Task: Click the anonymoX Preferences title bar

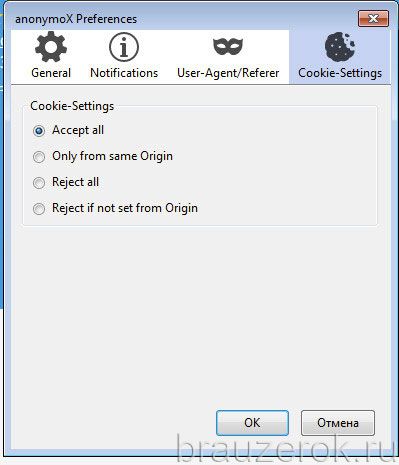Action: coord(180,19)
